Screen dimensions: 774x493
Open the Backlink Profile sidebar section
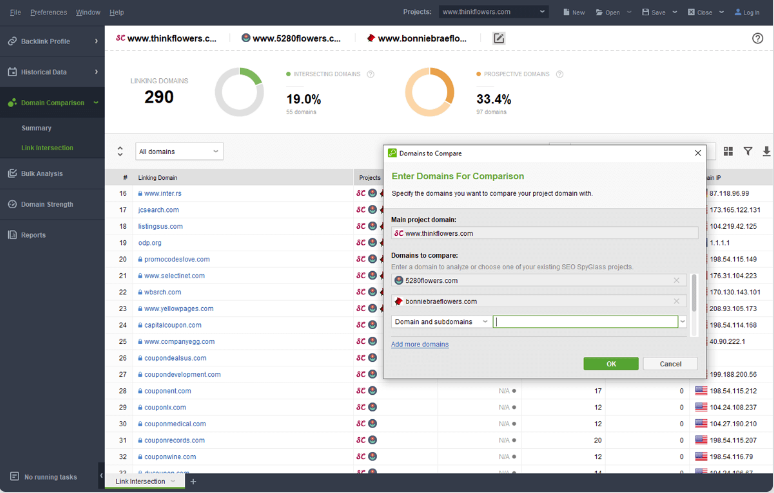coord(52,41)
